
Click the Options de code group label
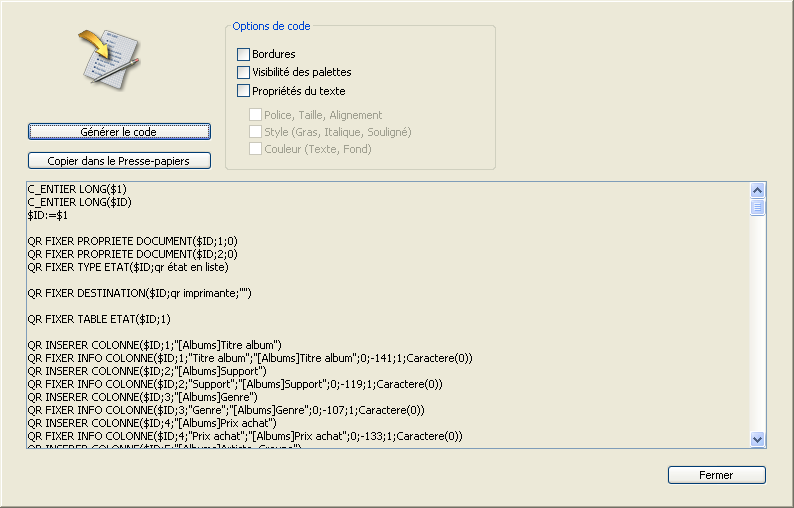(271, 26)
